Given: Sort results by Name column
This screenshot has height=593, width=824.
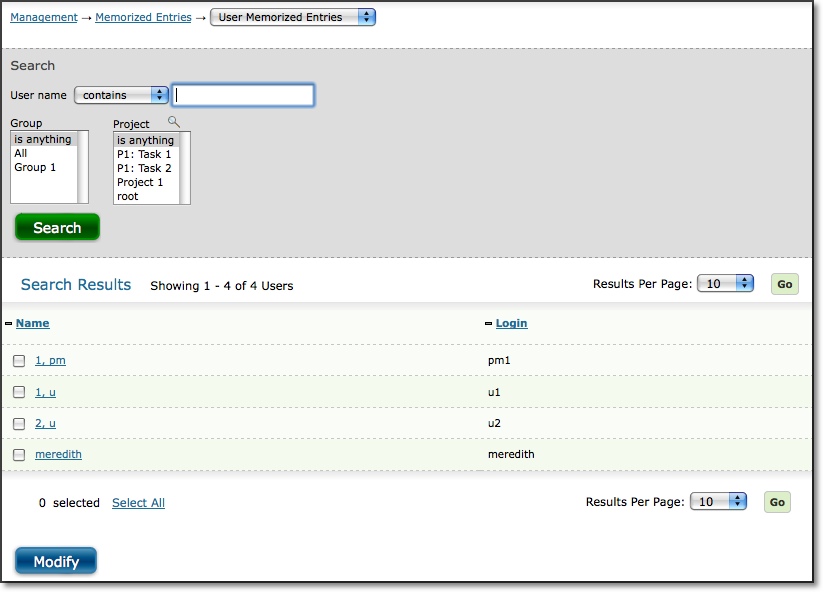Looking at the screenshot, I should [33, 323].
